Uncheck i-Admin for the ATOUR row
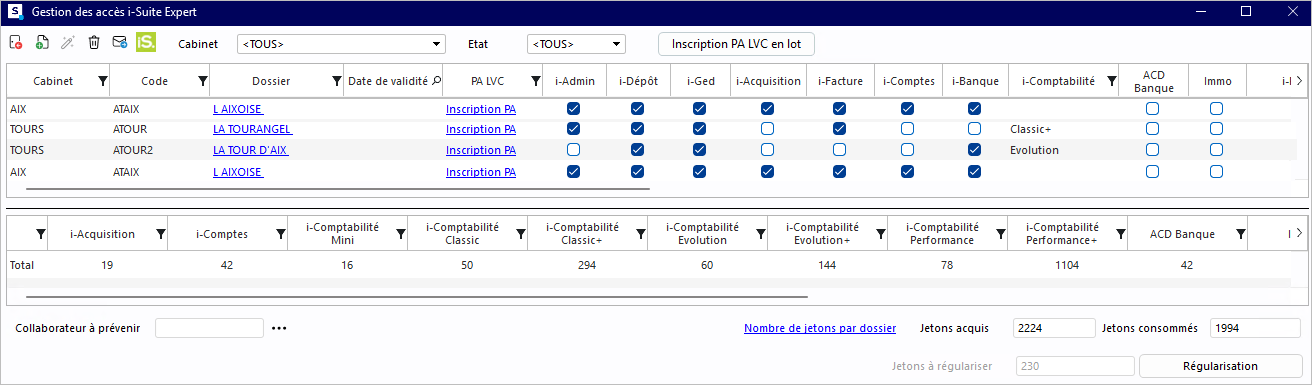The image size is (1312, 385). tap(573, 129)
